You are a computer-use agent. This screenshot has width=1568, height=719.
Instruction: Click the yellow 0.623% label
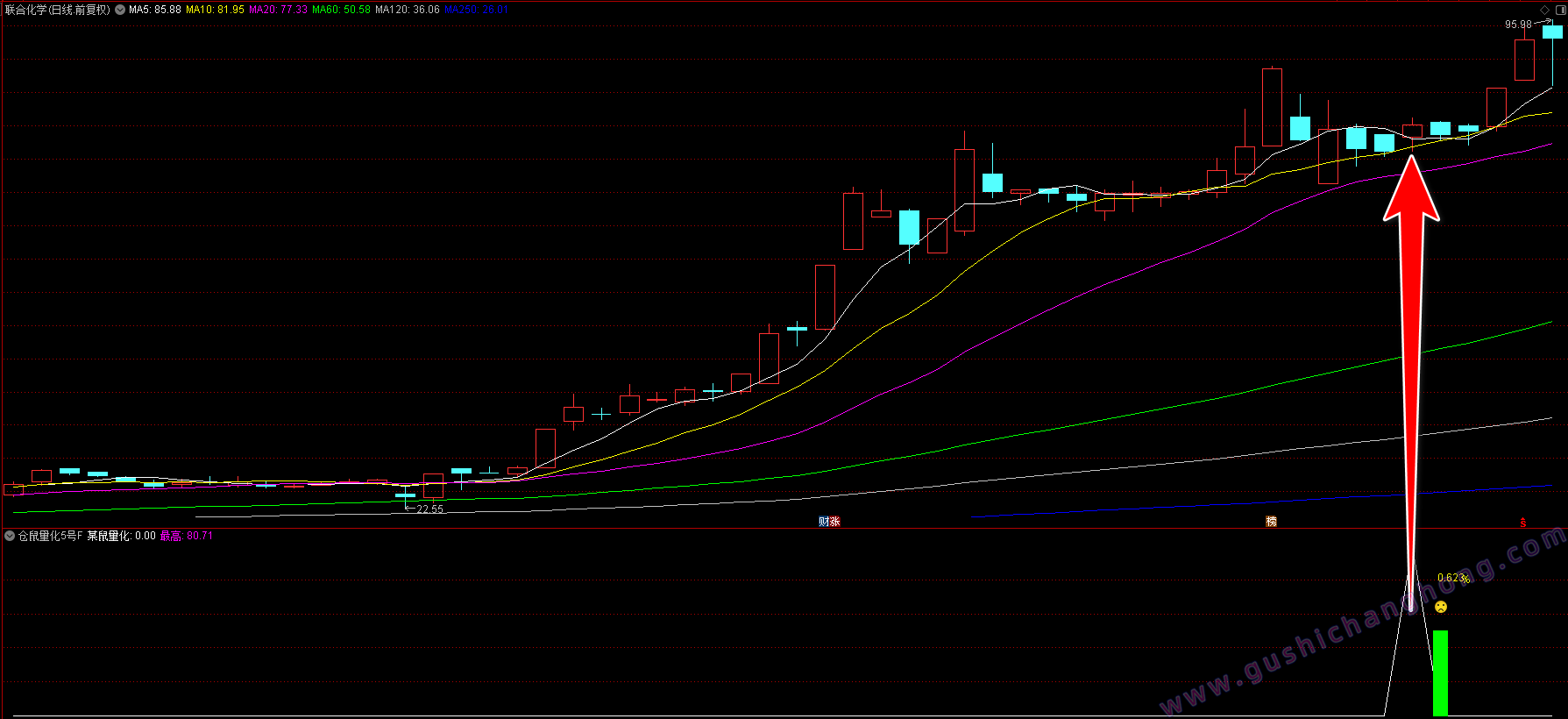tap(1453, 578)
